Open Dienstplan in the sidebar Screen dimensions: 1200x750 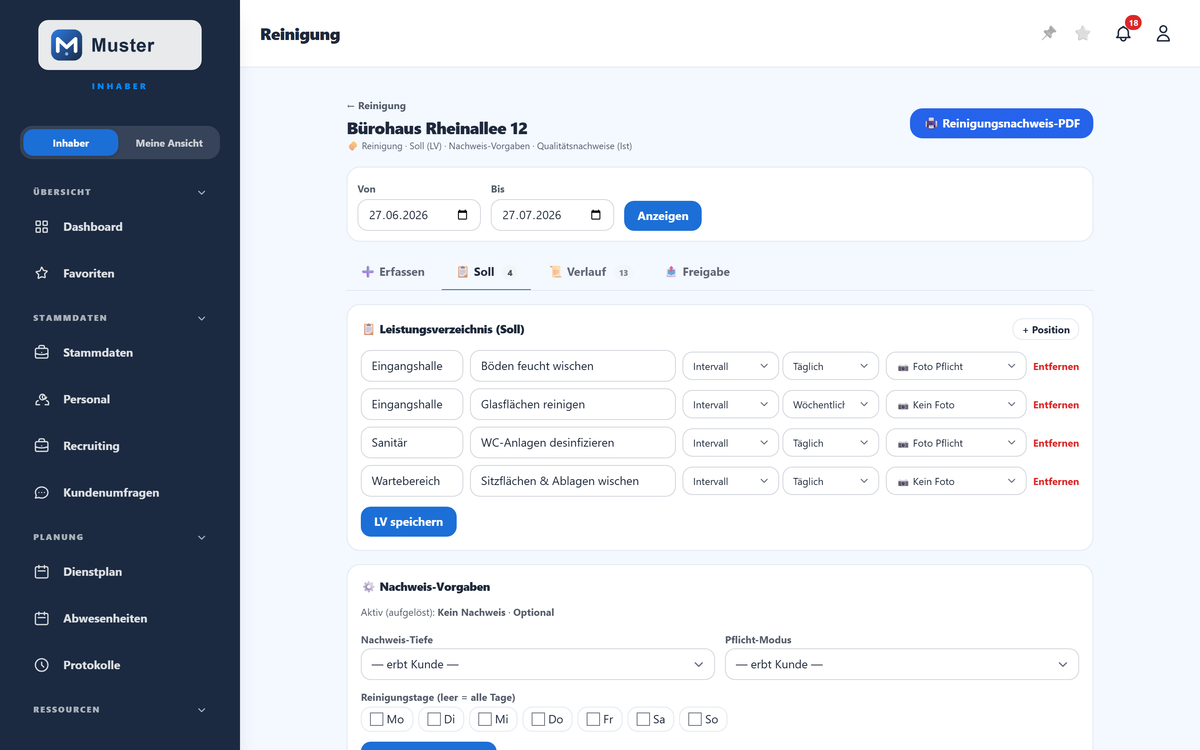[120, 572]
